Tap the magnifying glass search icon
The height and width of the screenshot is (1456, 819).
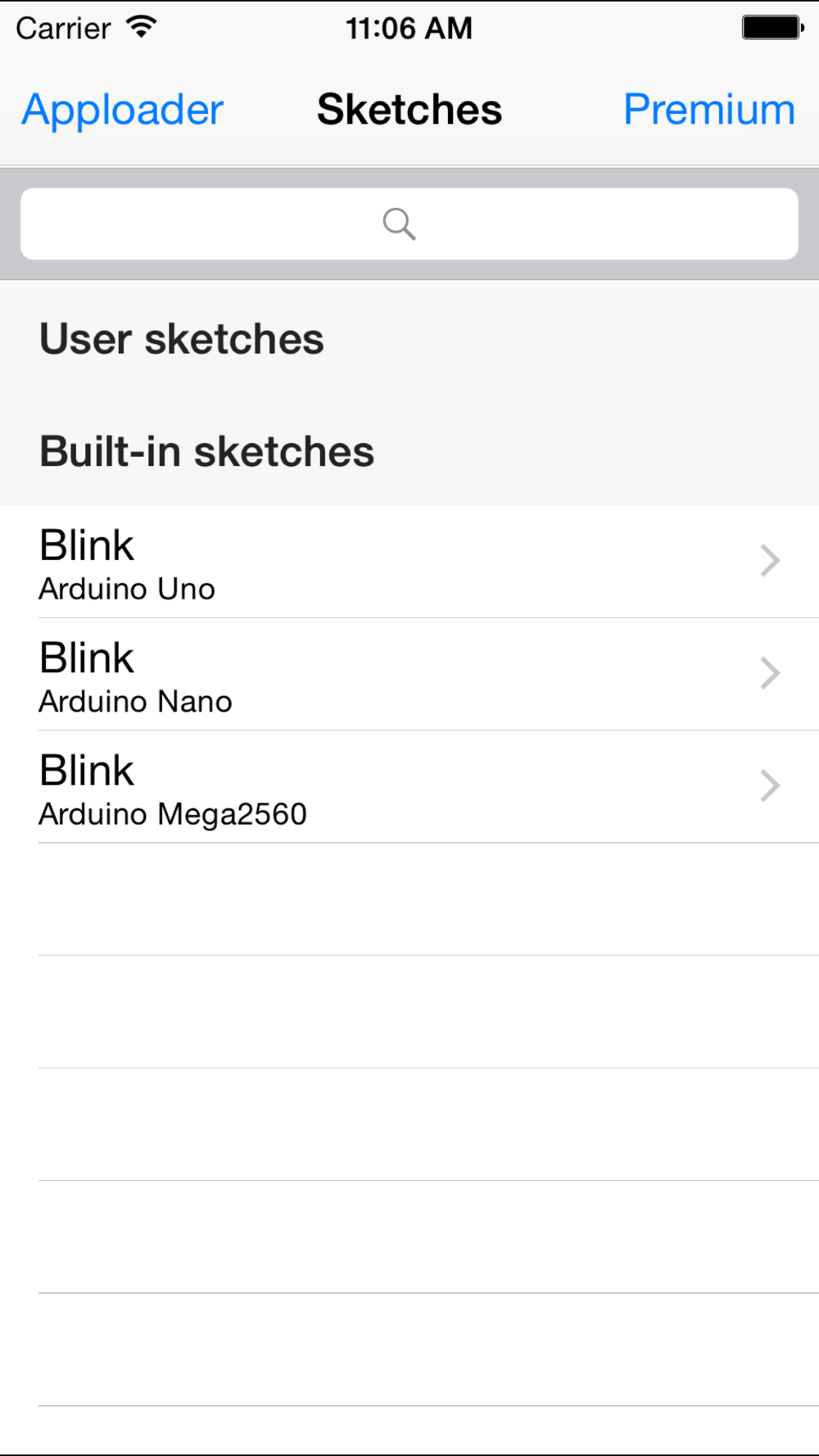click(400, 224)
